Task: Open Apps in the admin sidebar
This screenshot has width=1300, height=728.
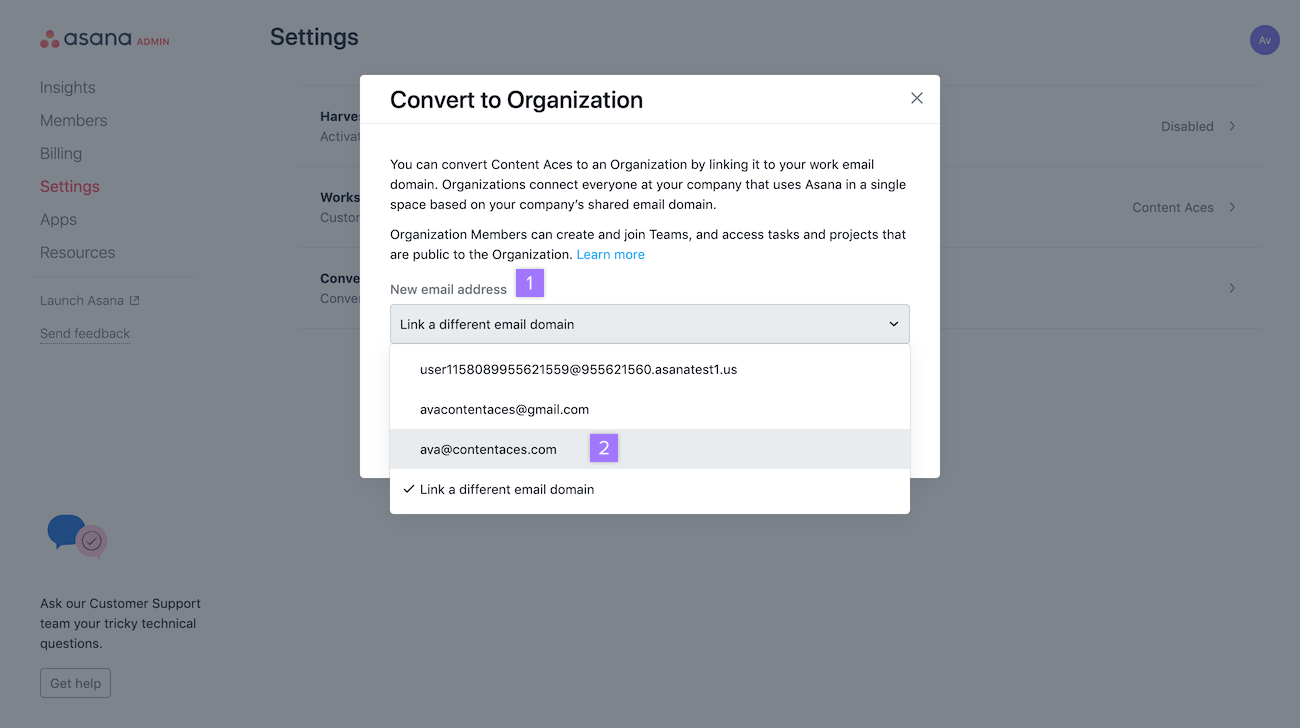Action: pos(58,219)
